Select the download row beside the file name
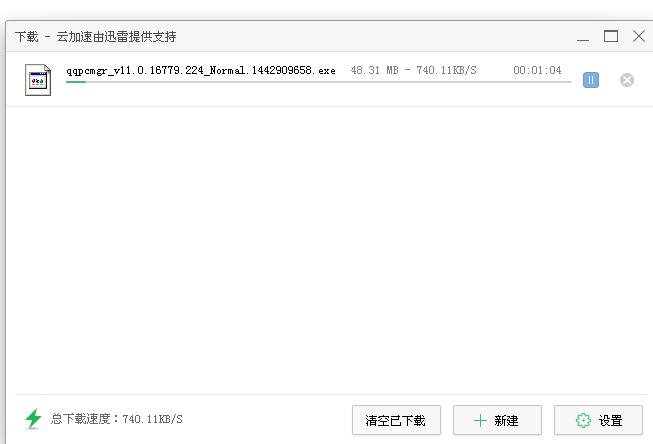This screenshot has width=653, height=444. (327, 80)
